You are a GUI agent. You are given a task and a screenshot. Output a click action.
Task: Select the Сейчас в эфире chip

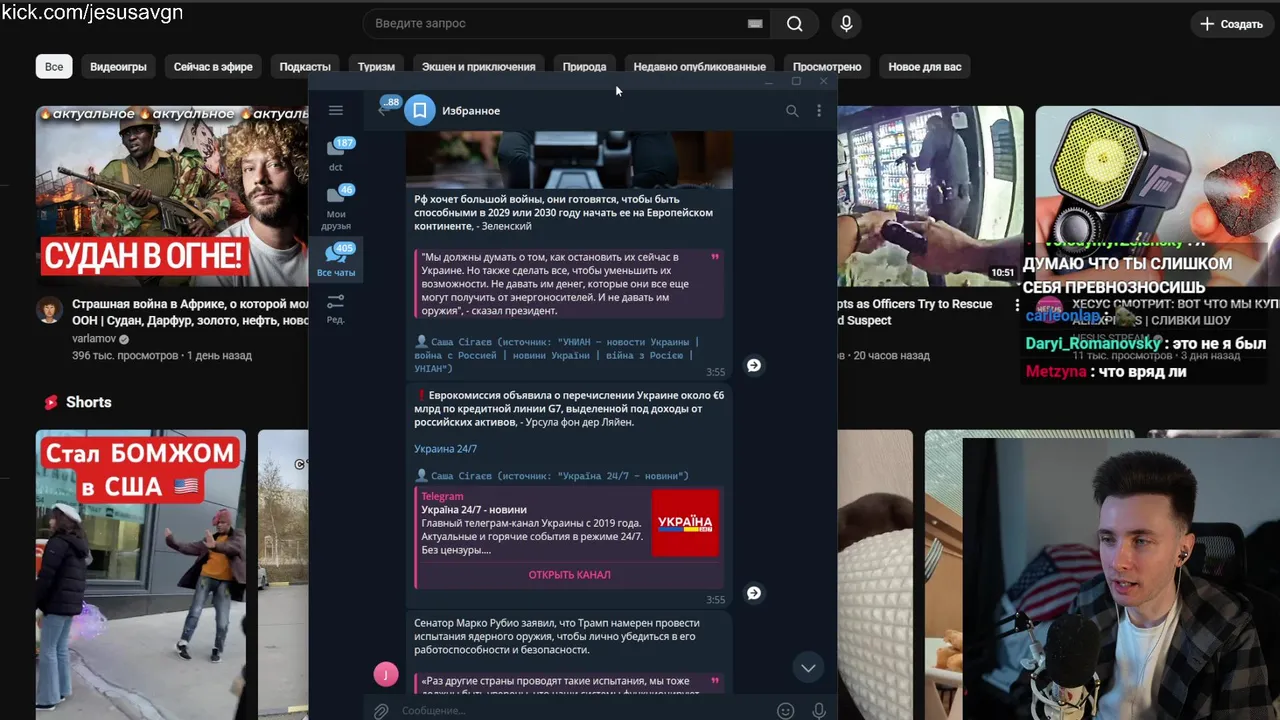(213, 66)
